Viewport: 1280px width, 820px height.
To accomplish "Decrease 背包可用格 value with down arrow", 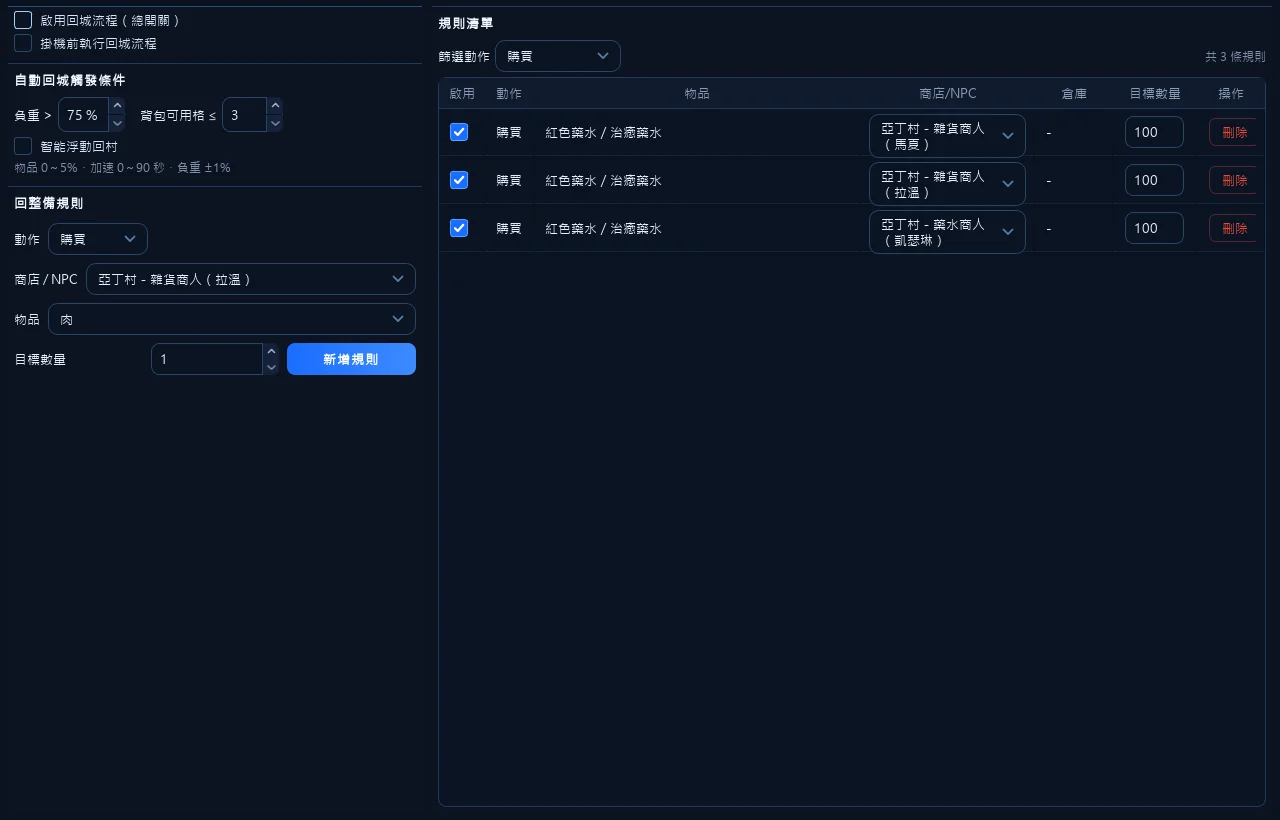I will [x=275, y=123].
